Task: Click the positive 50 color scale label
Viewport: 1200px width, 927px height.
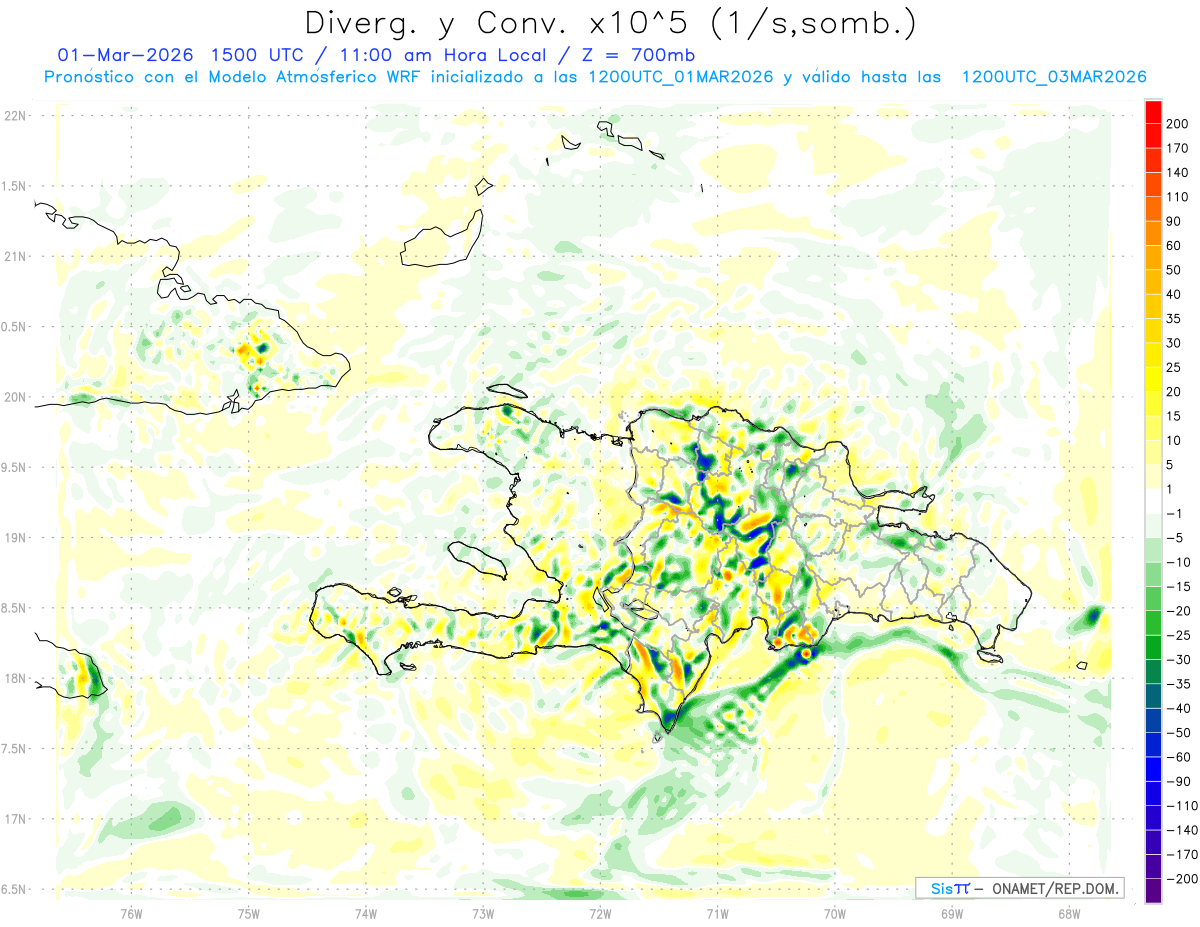Action: click(x=1174, y=270)
